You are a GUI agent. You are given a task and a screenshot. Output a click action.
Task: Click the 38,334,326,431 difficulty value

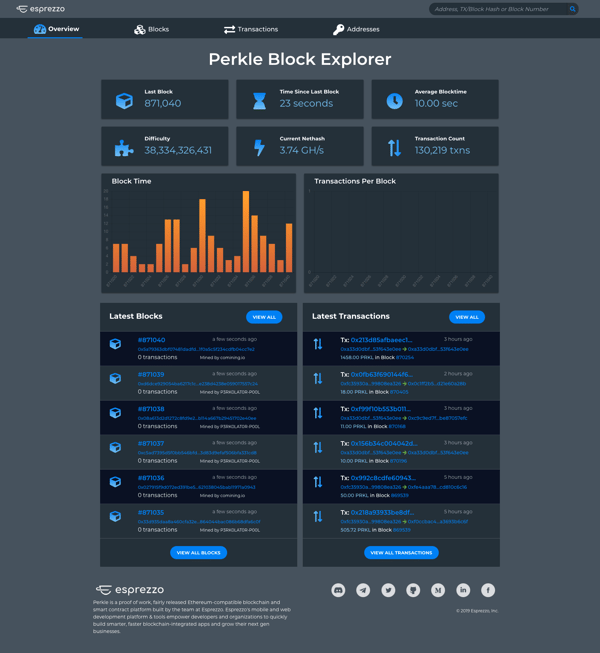178,150
